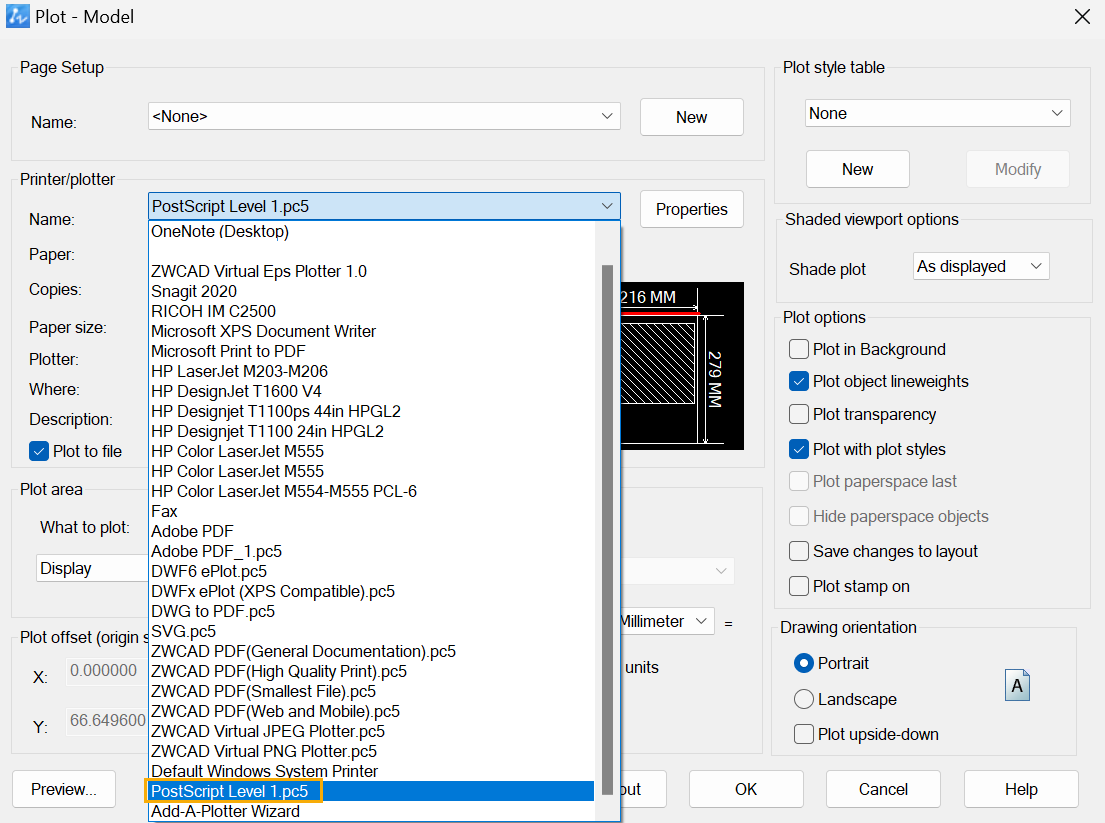Image resolution: width=1105 pixels, height=823 pixels.
Task: Pick HP Color LaserJet M554-M555 PCL-6
Action: point(372,491)
